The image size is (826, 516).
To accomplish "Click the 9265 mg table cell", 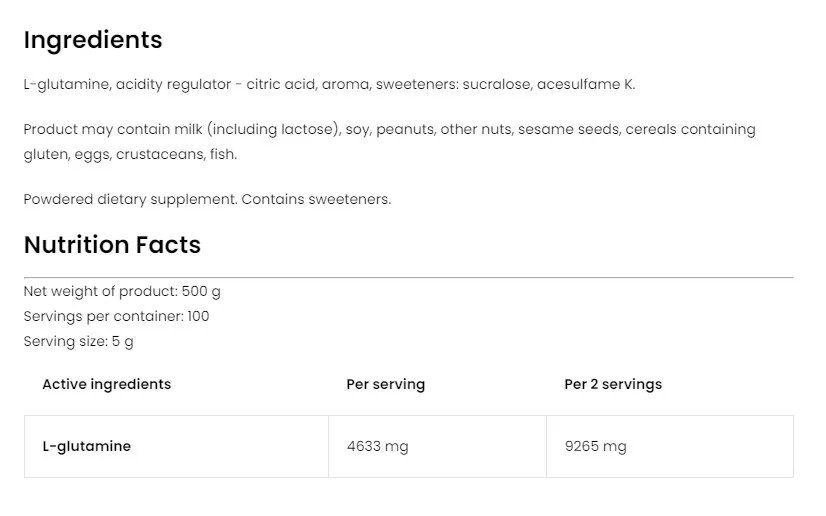I will [595, 446].
